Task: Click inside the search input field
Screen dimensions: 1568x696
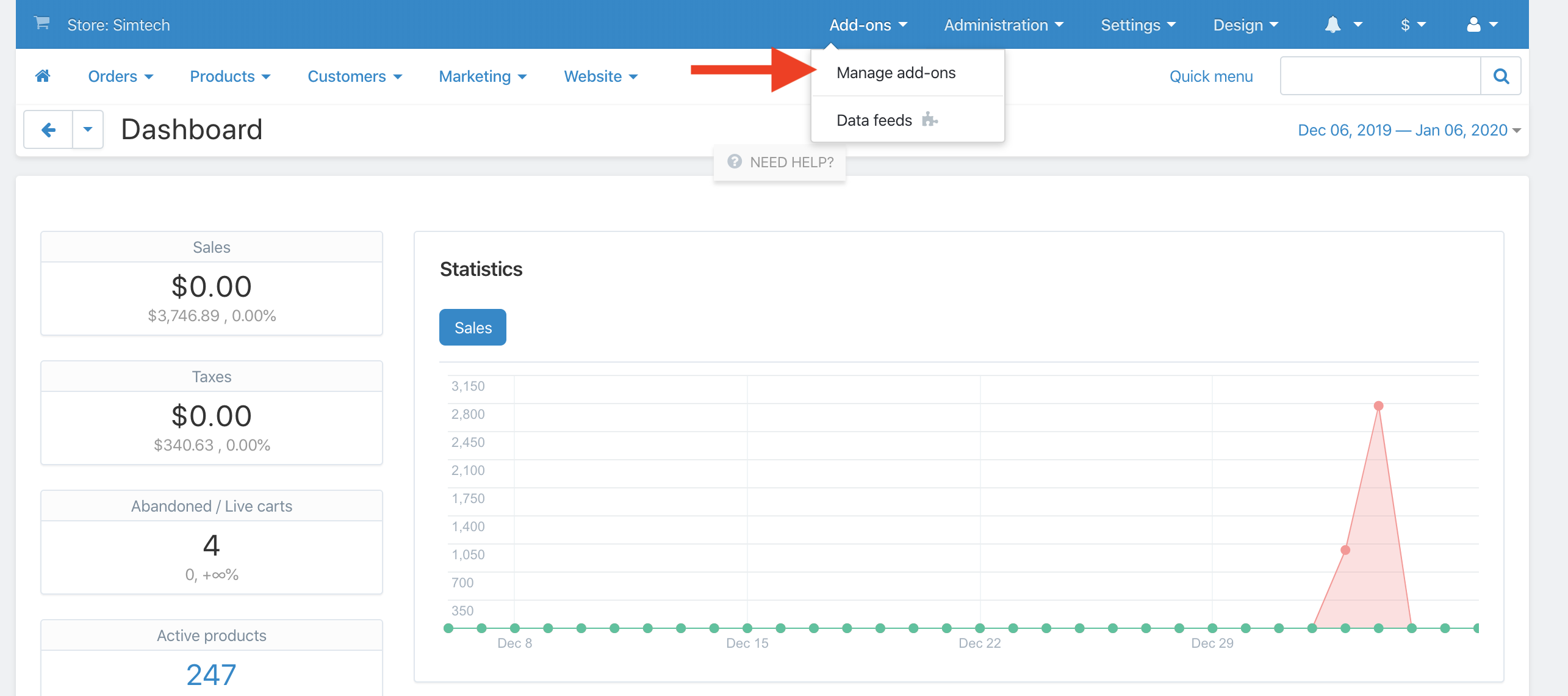Action: point(1379,76)
